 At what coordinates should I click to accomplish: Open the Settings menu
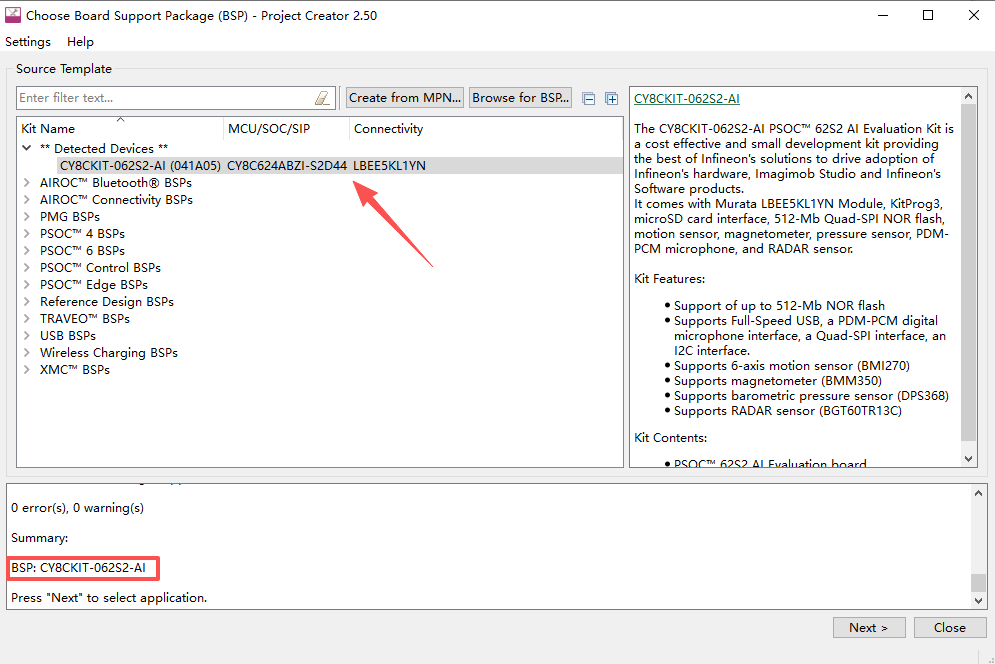(28, 42)
